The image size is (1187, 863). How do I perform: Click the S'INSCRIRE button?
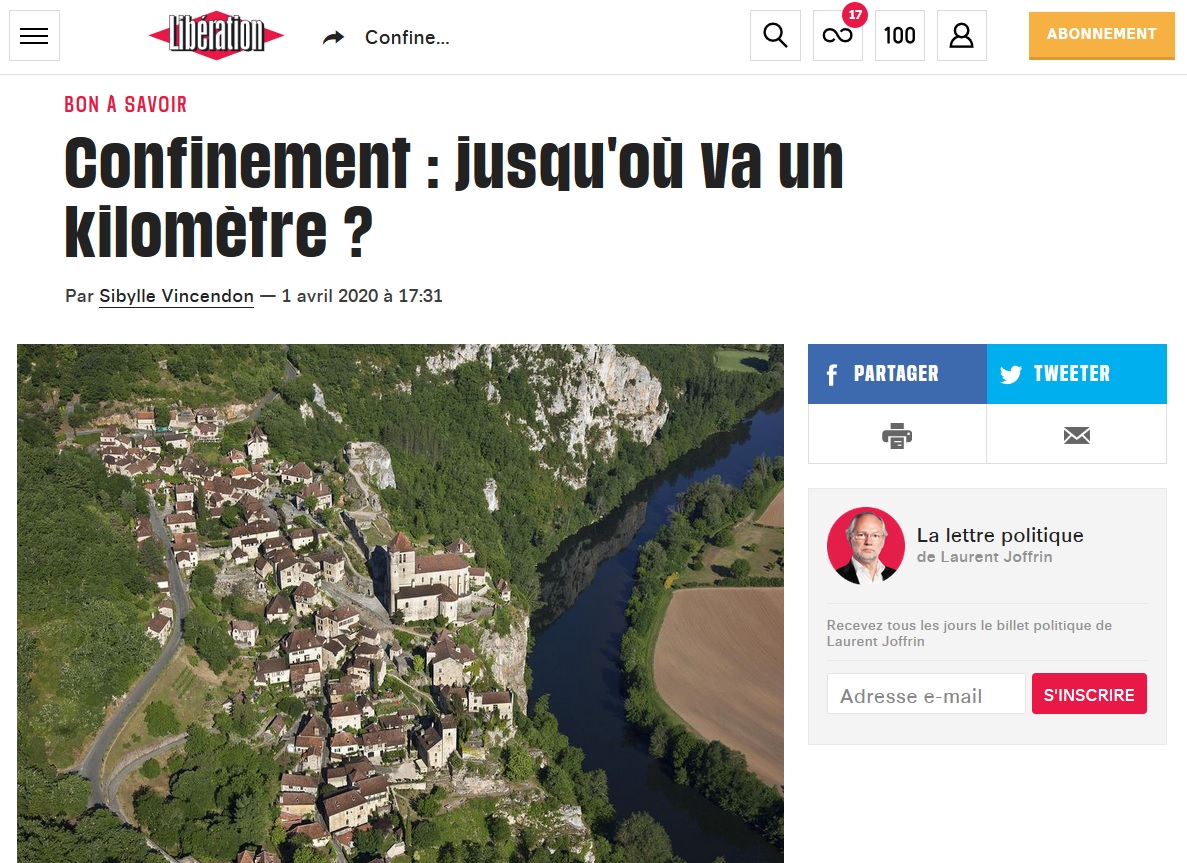click(x=1089, y=694)
